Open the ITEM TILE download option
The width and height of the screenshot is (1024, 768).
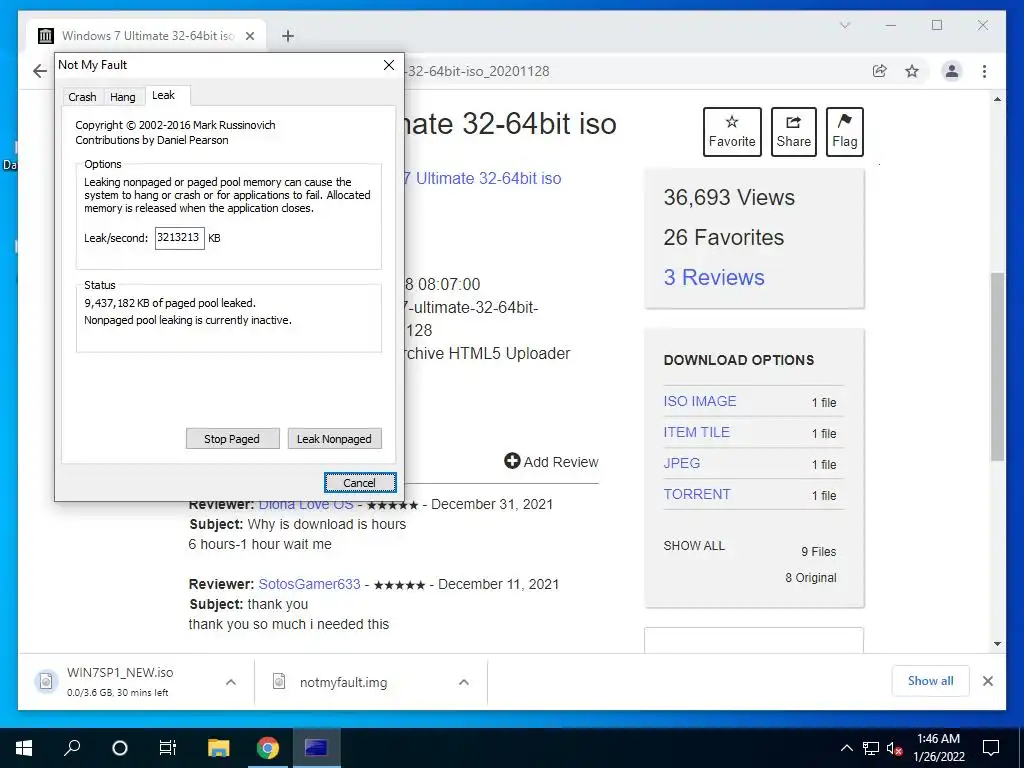[x=696, y=432]
